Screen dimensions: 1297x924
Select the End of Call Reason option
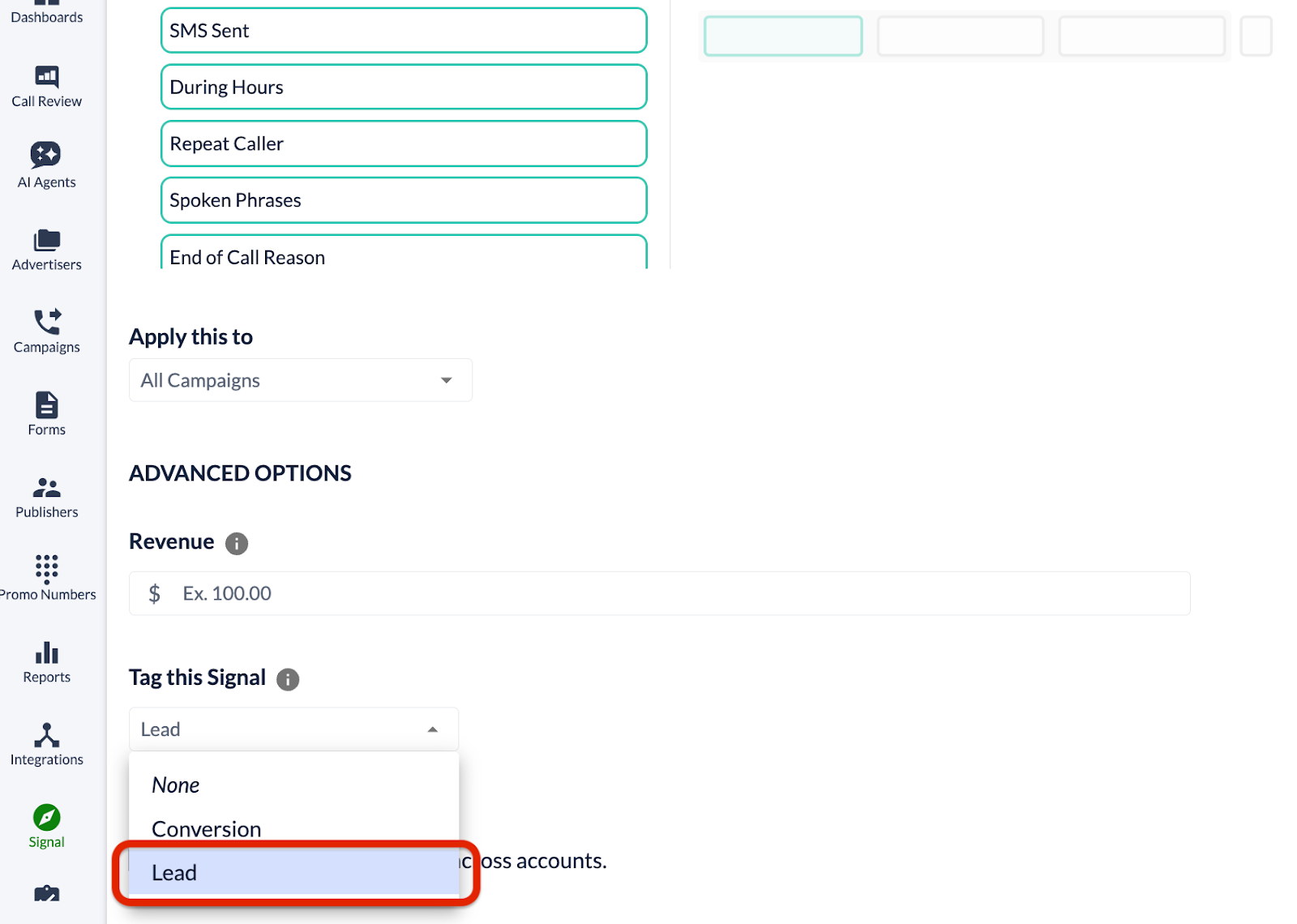point(404,253)
